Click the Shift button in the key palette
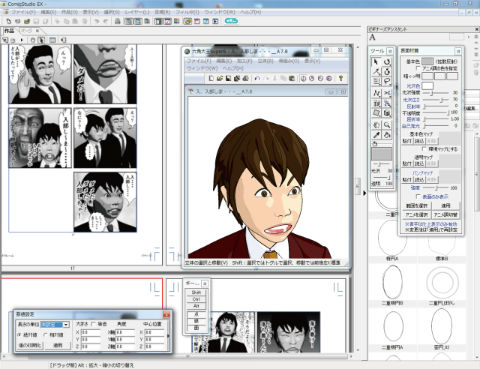The height and width of the screenshot is (369, 480). pyautogui.click(x=196, y=292)
